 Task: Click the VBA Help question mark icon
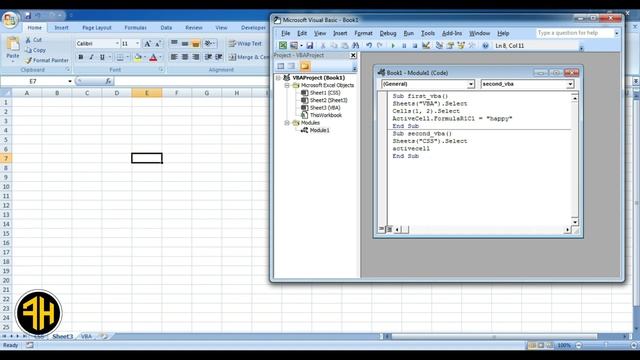pyautogui.click(x=485, y=46)
